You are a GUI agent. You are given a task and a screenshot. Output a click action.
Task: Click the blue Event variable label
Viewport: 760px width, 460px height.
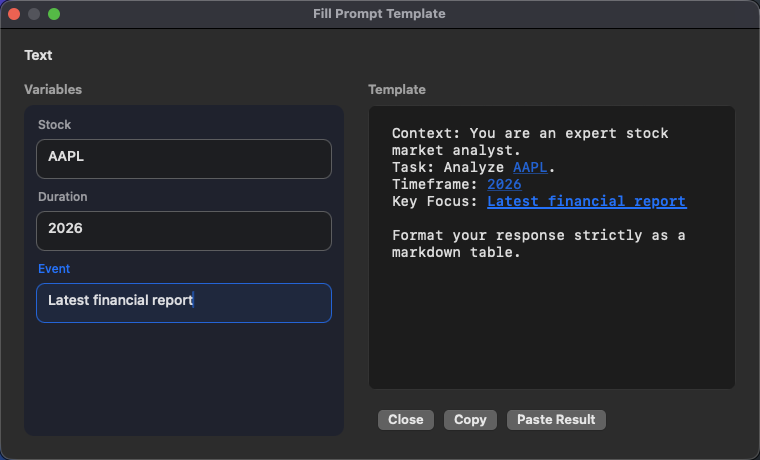coord(54,269)
